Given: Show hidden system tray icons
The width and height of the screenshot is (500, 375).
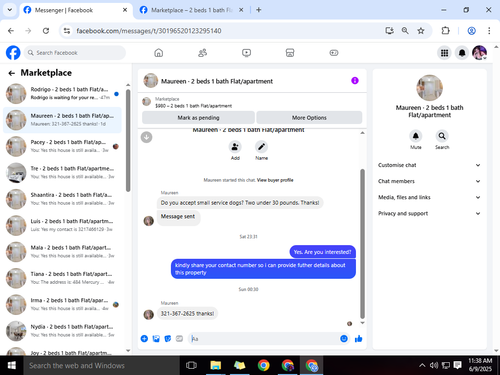Looking at the screenshot, I should pyautogui.click(x=422, y=365).
